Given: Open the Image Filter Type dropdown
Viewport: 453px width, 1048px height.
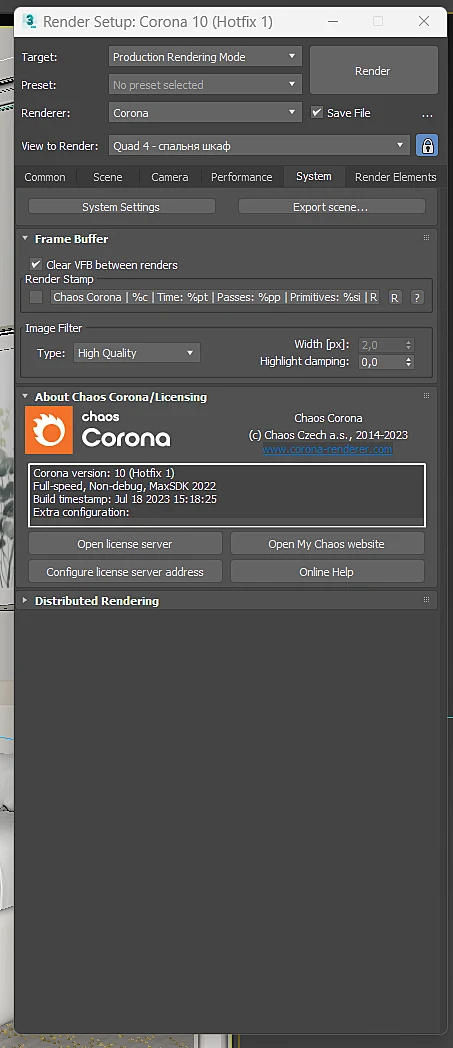Looking at the screenshot, I should point(136,353).
